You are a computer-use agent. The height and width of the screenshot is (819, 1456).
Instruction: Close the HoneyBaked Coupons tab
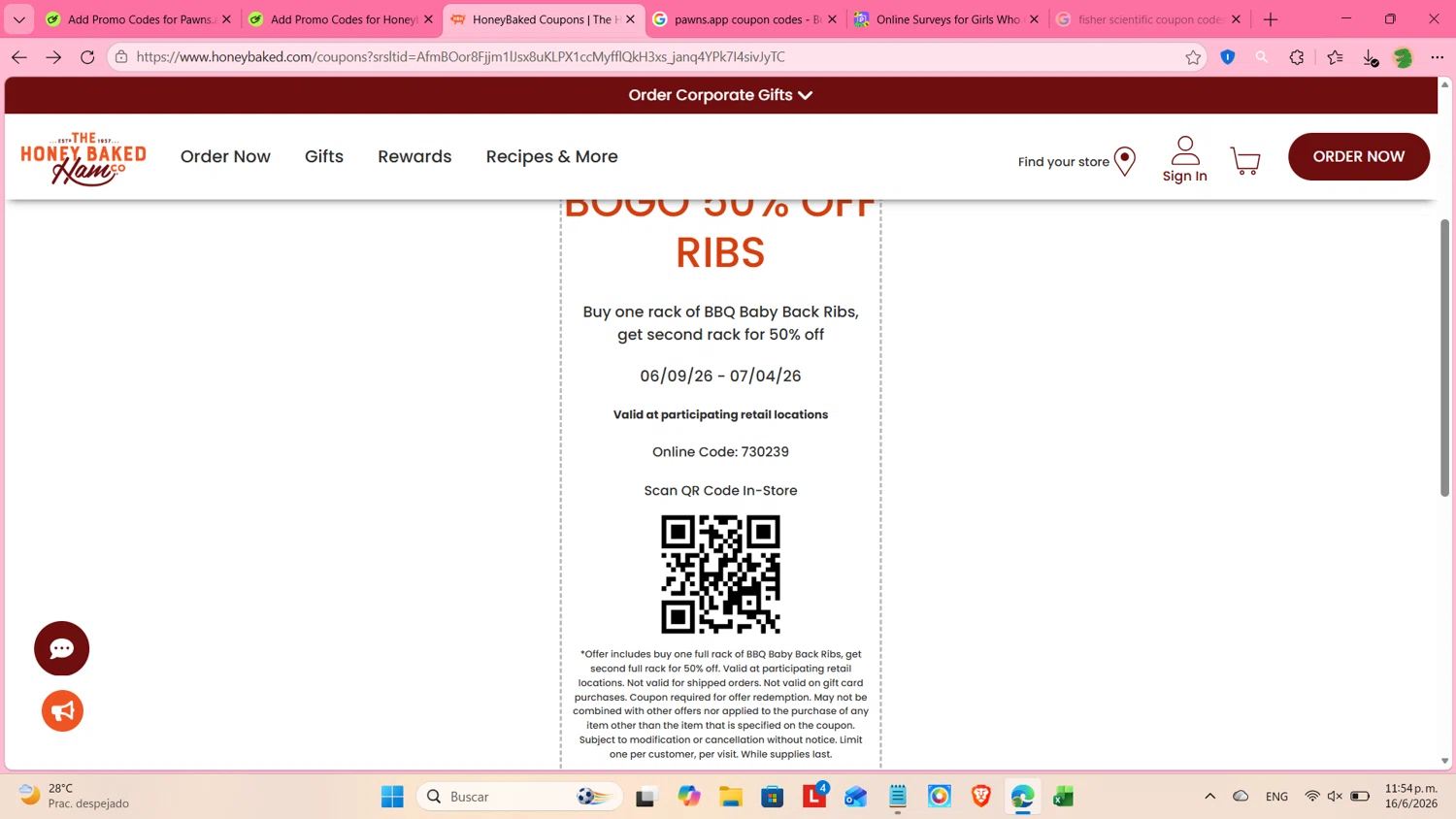pyautogui.click(x=630, y=19)
